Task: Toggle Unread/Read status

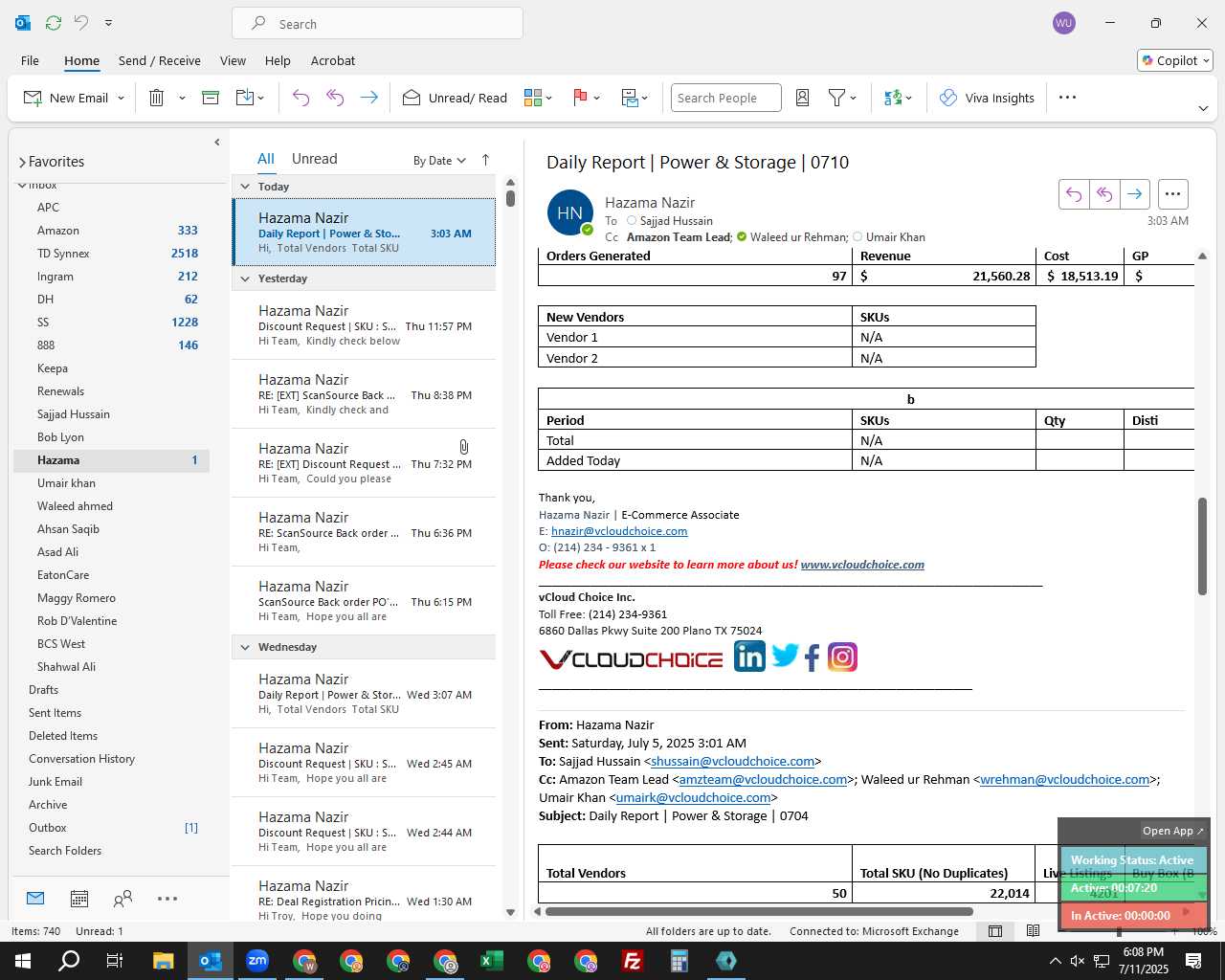Action: [x=455, y=98]
